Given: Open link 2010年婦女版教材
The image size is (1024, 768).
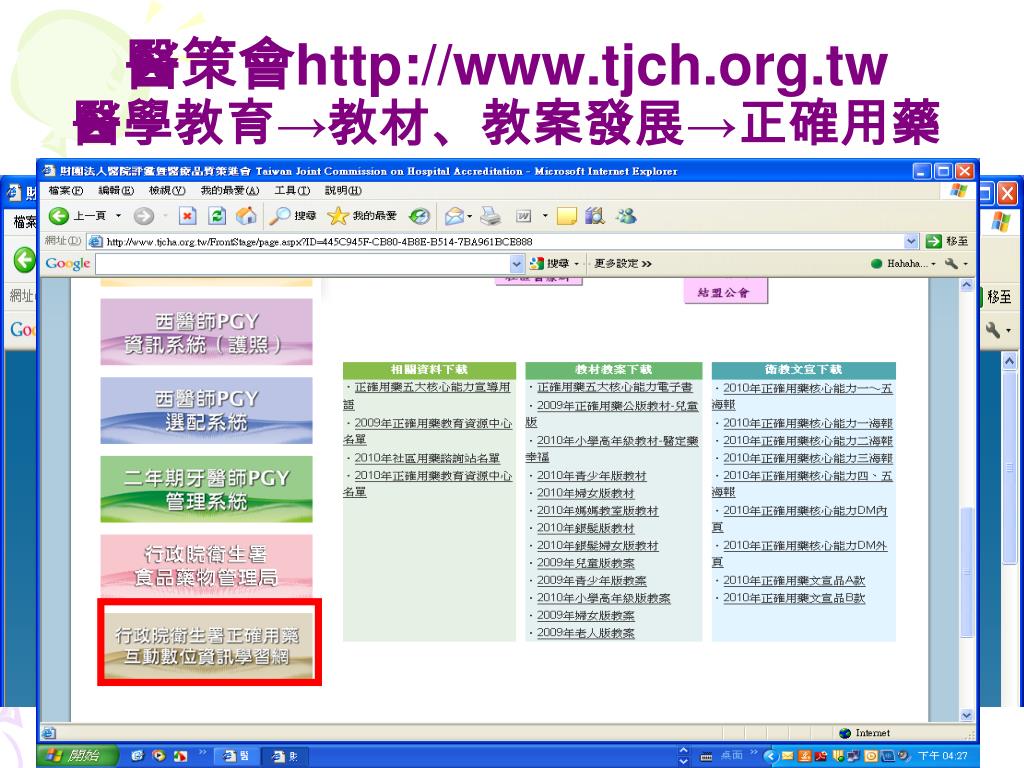Looking at the screenshot, I should tap(586, 494).
